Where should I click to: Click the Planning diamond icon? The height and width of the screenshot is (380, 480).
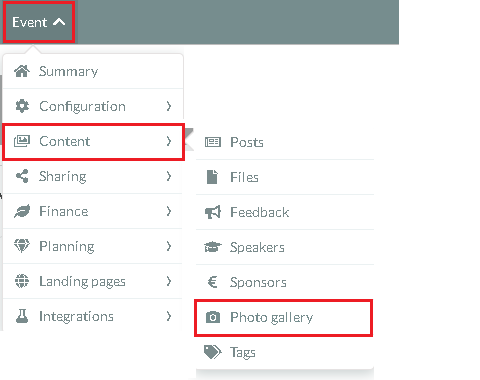coord(22,246)
